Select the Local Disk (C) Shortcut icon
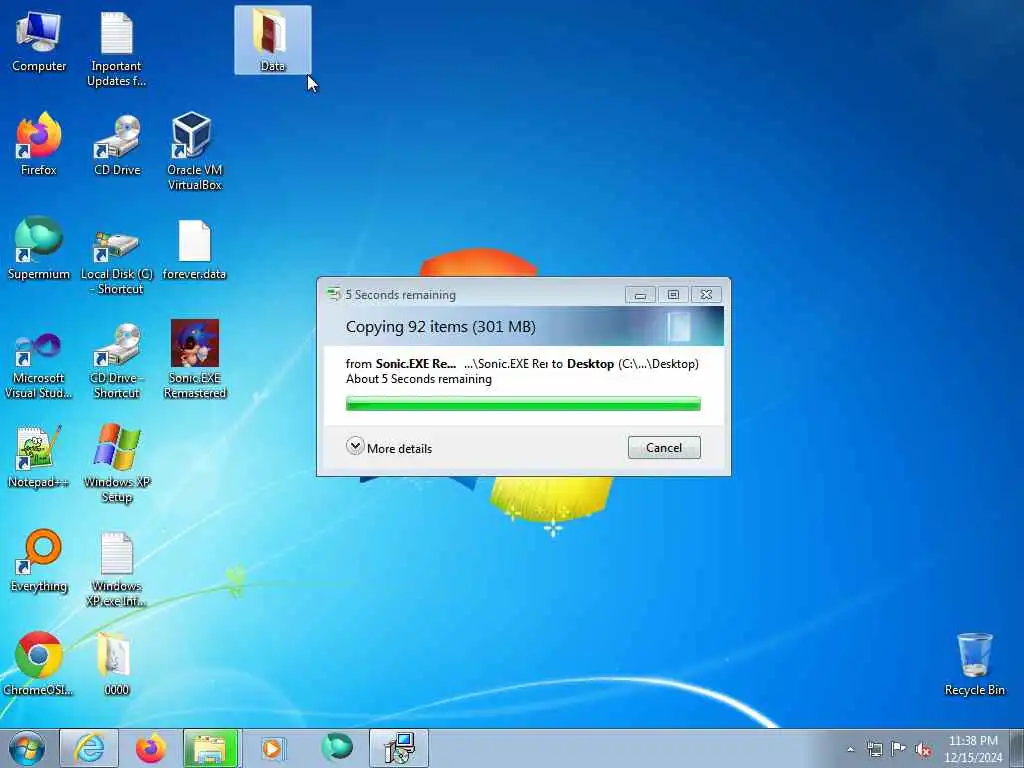Screen dimensions: 1024x768 117,261
